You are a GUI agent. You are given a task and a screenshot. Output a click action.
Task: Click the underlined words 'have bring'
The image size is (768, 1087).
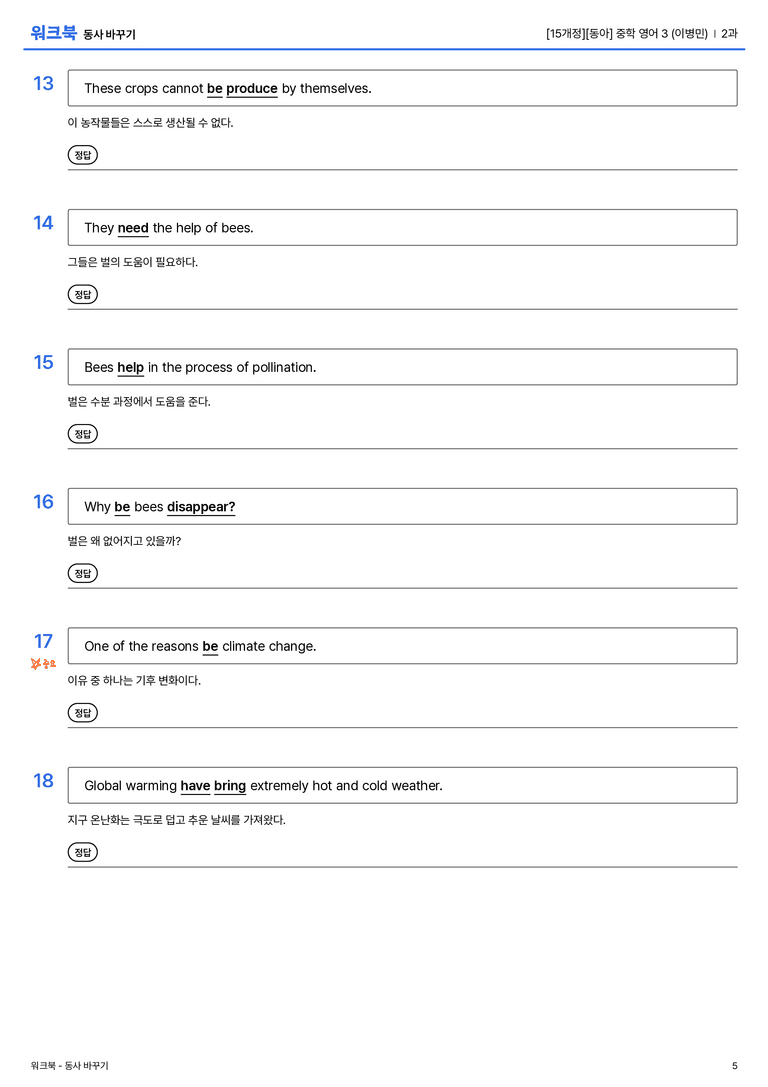click(213, 785)
